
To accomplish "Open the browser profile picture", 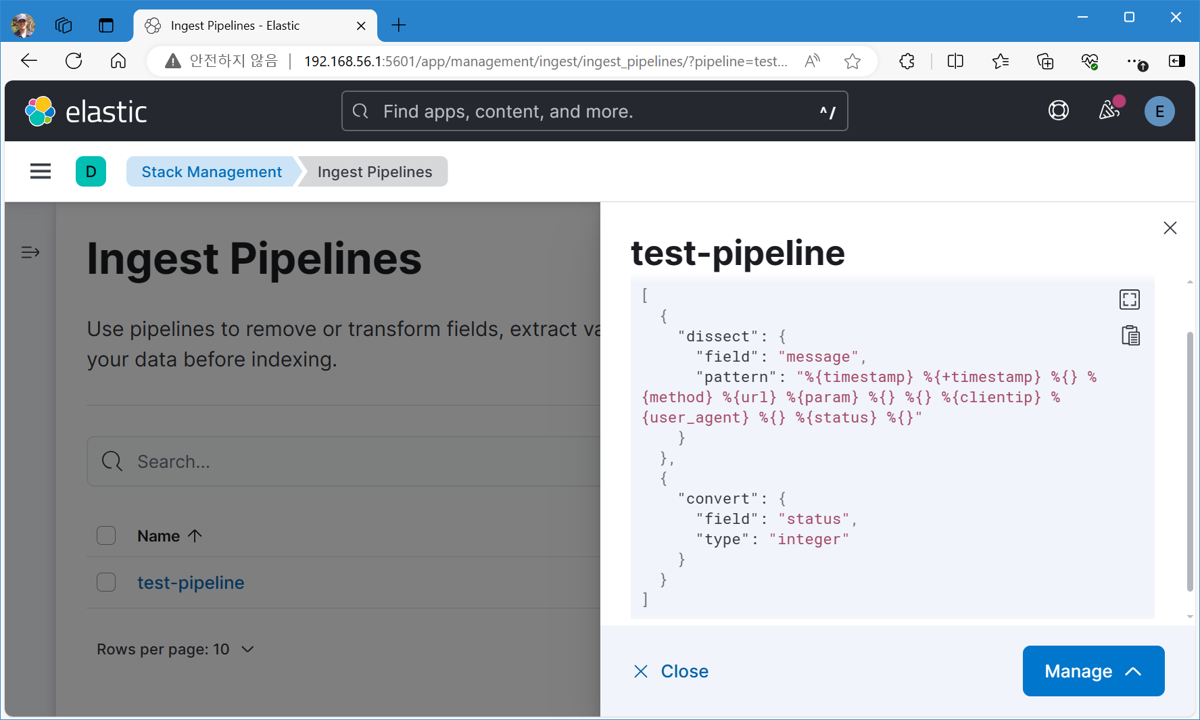I will point(23,25).
